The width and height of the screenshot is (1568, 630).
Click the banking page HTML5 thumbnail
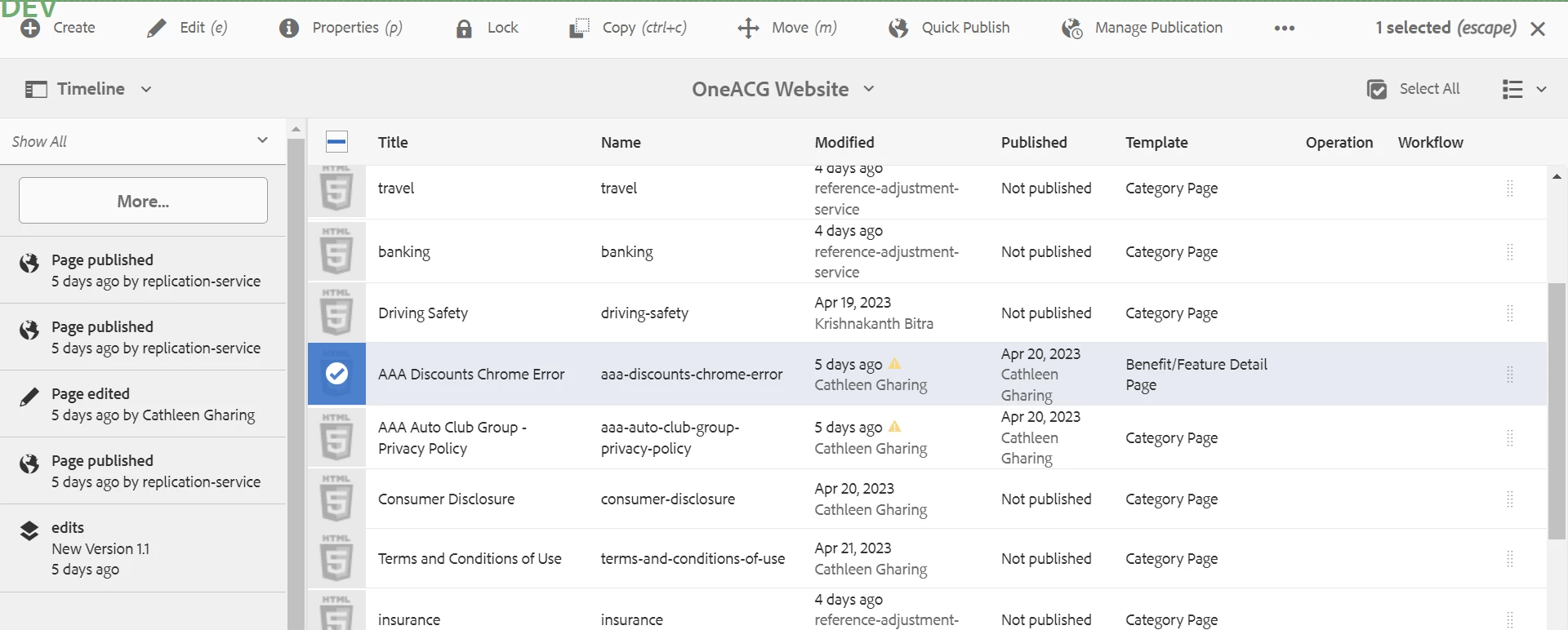point(336,251)
